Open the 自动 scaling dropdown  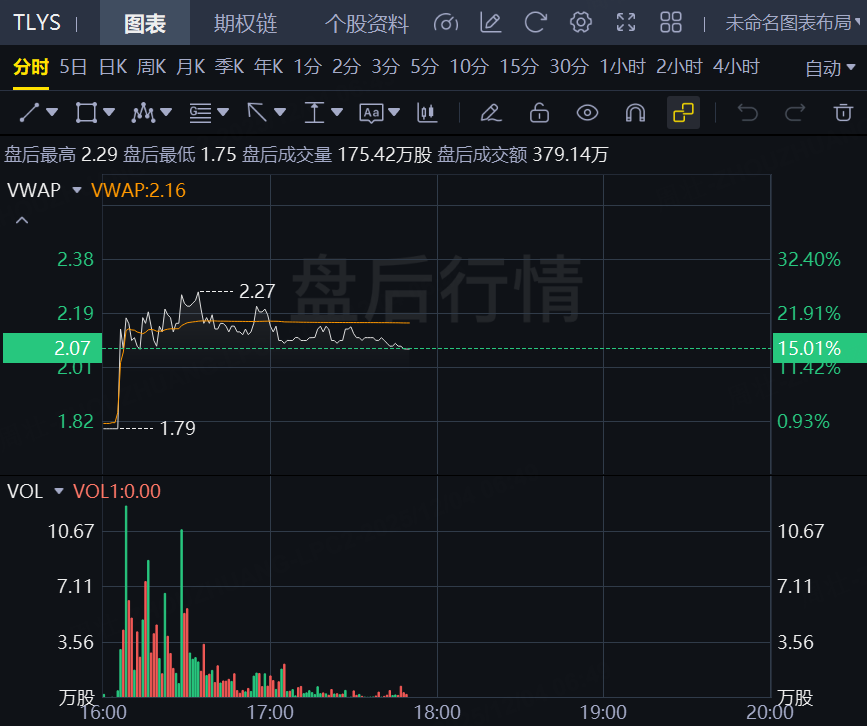tap(830, 68)
